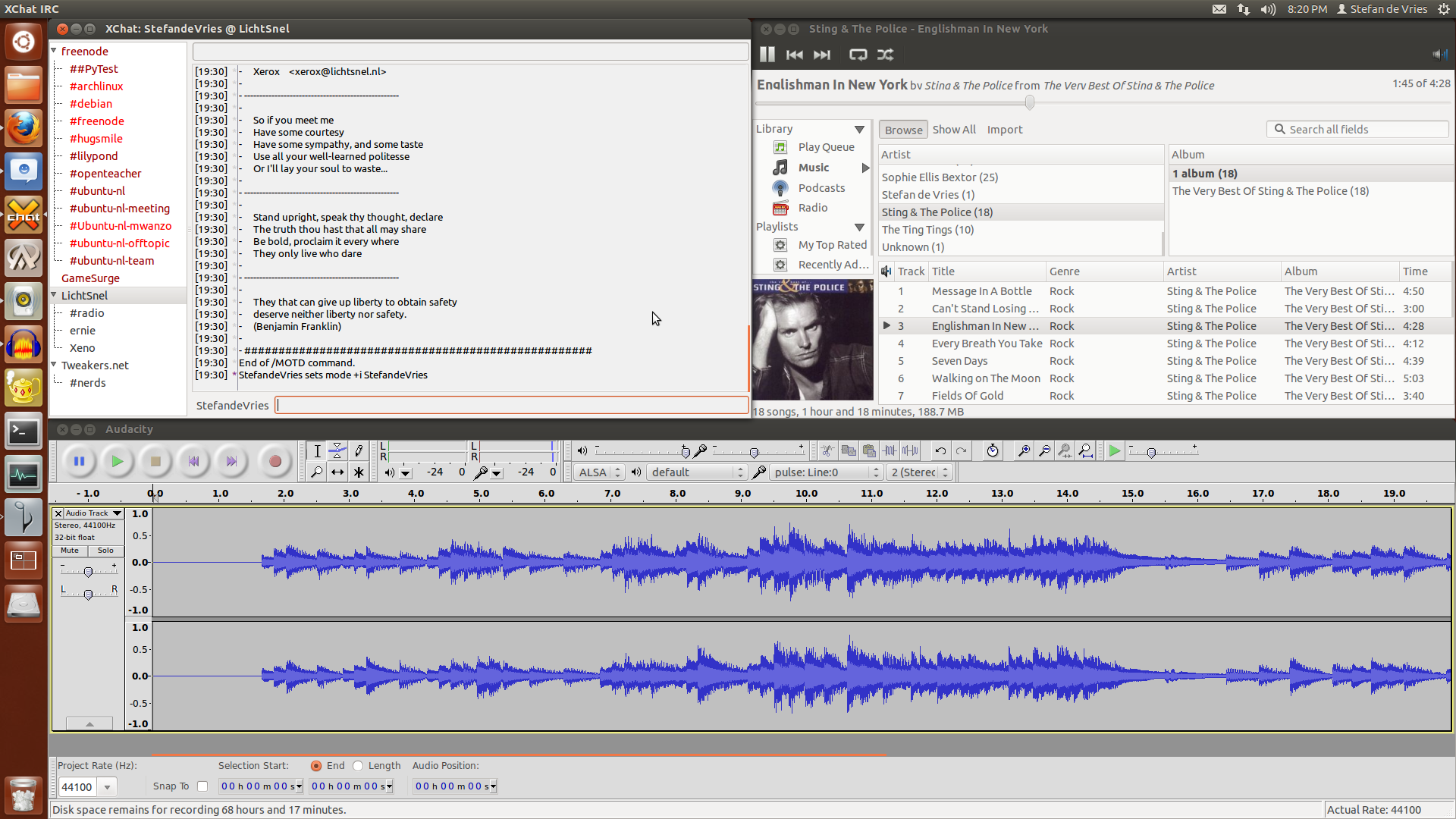Open Play Queue in Rhythmbox sidebar

826,147
